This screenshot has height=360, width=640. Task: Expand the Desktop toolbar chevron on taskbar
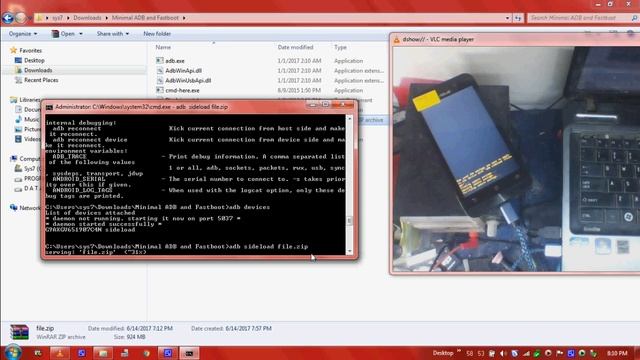tap(459, 351)
